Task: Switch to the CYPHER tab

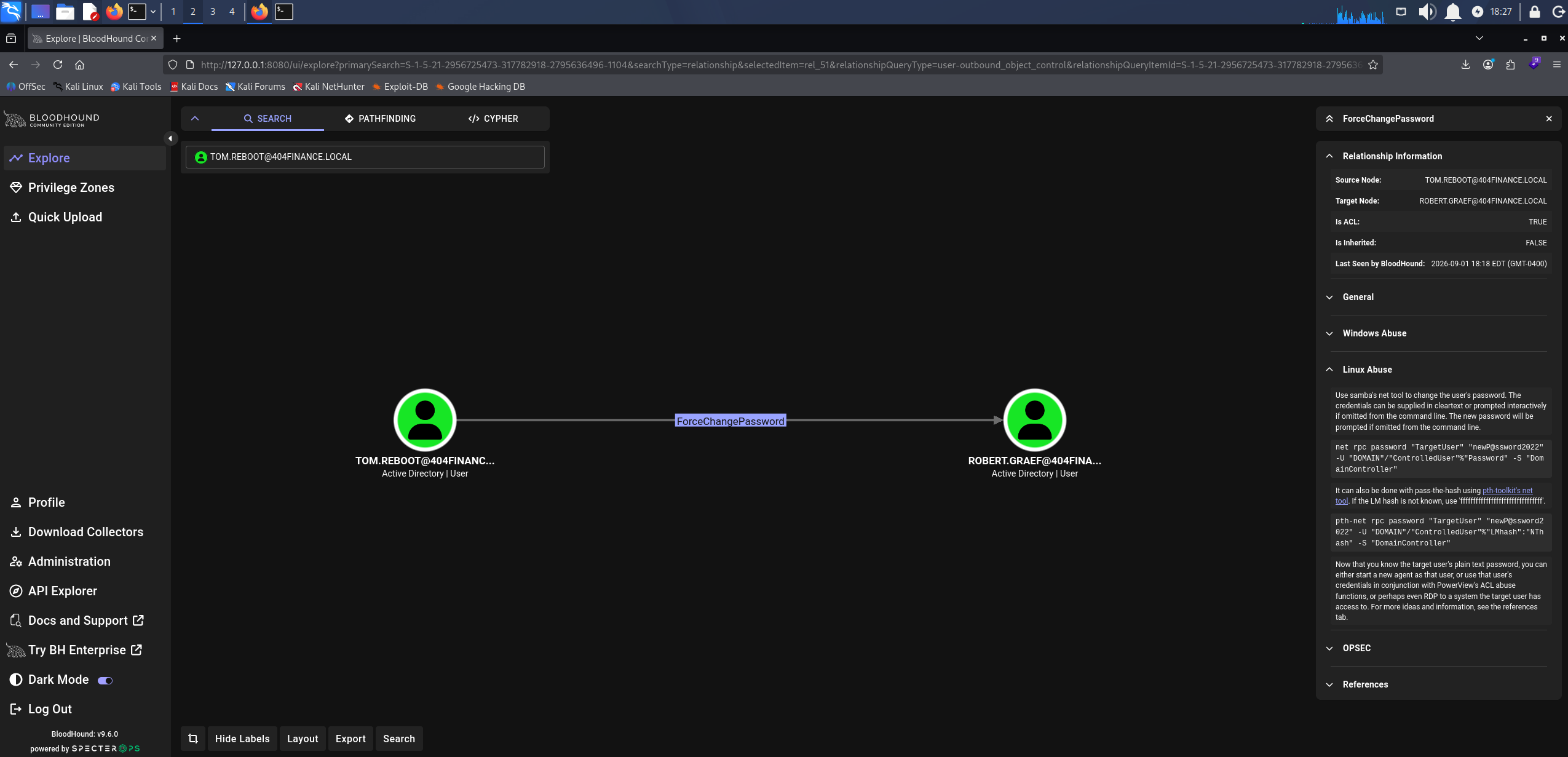Action: (x=493, y=119)
